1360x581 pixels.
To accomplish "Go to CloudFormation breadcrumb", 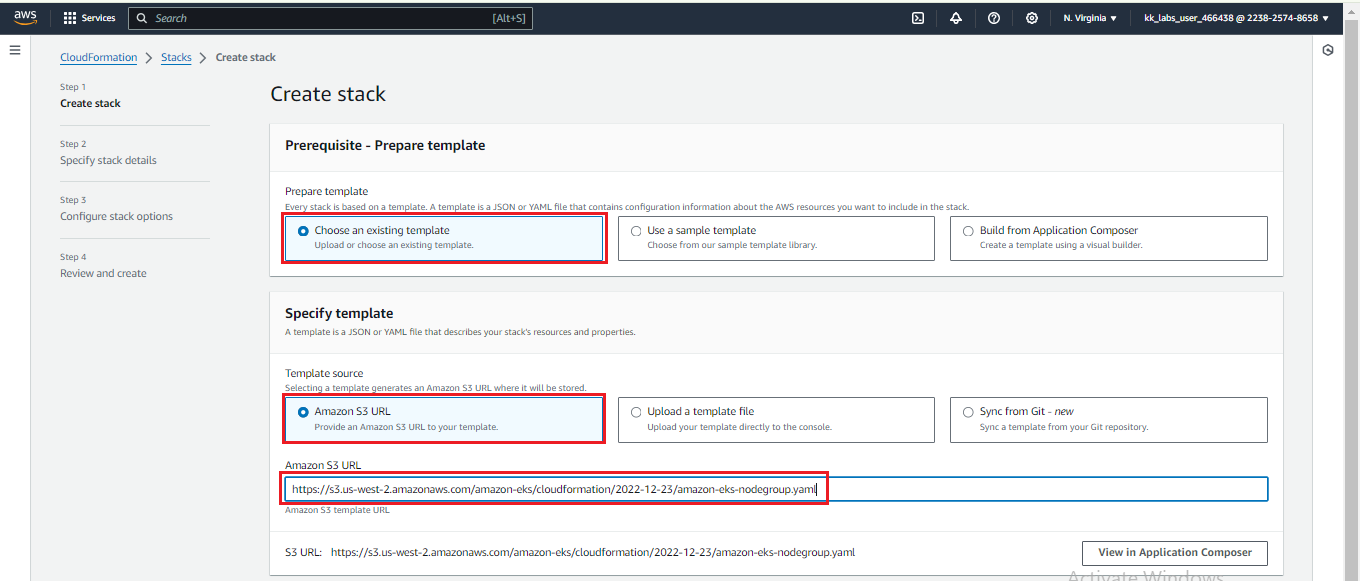I will 99,58.
